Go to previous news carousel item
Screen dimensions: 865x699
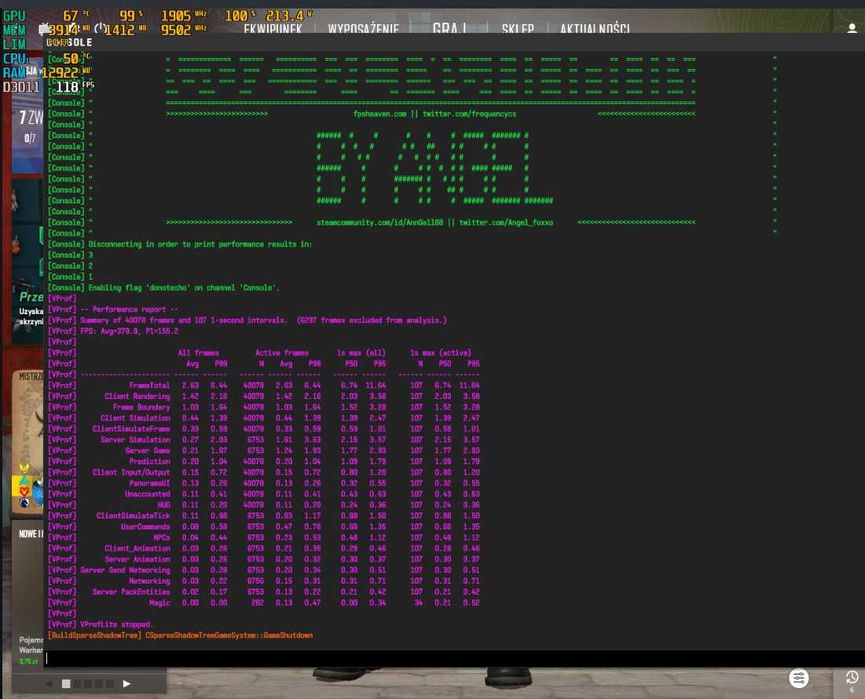click(x=49, y=684)
